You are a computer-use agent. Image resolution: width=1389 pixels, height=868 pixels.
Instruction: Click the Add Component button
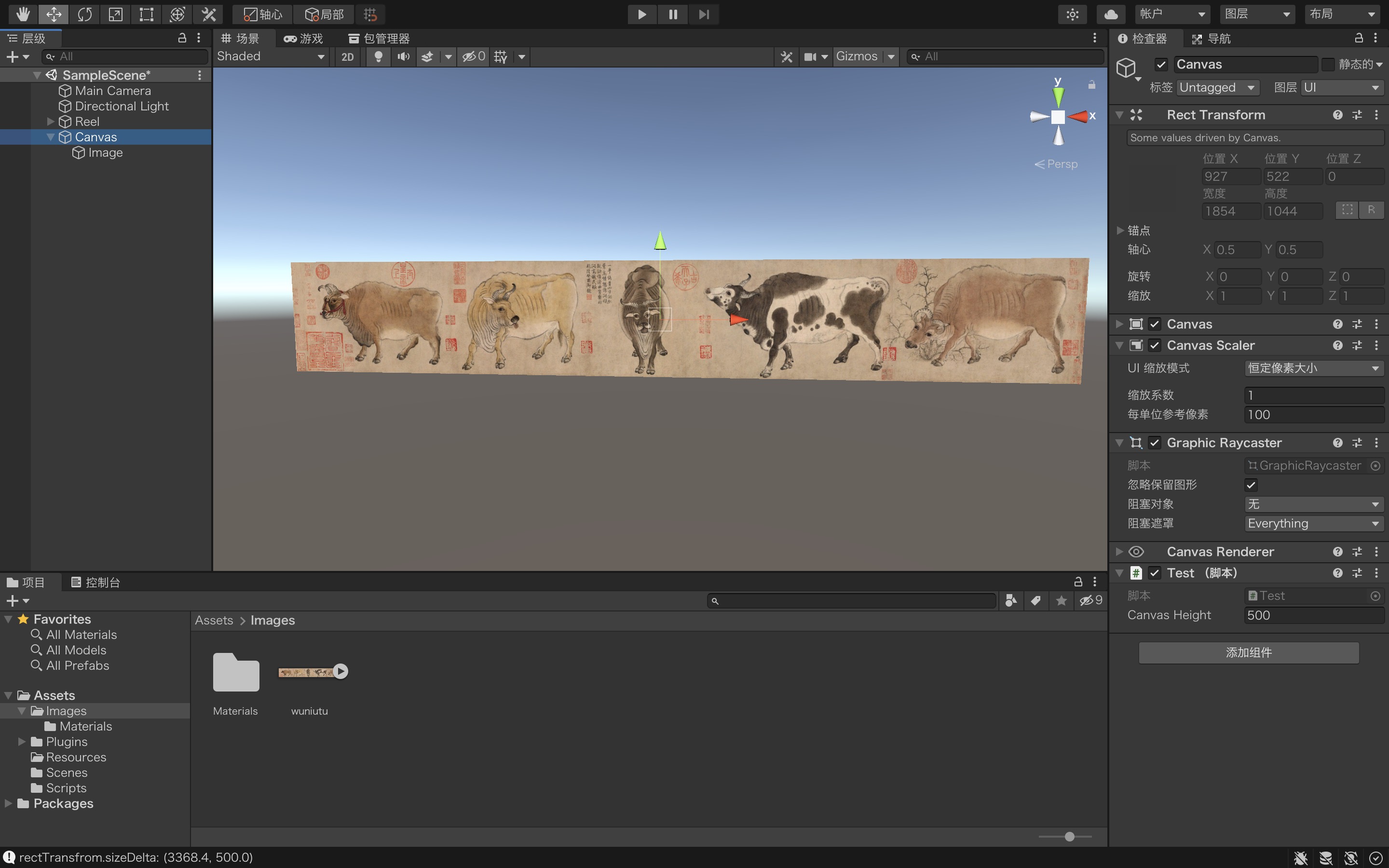tap(1248, 652)
